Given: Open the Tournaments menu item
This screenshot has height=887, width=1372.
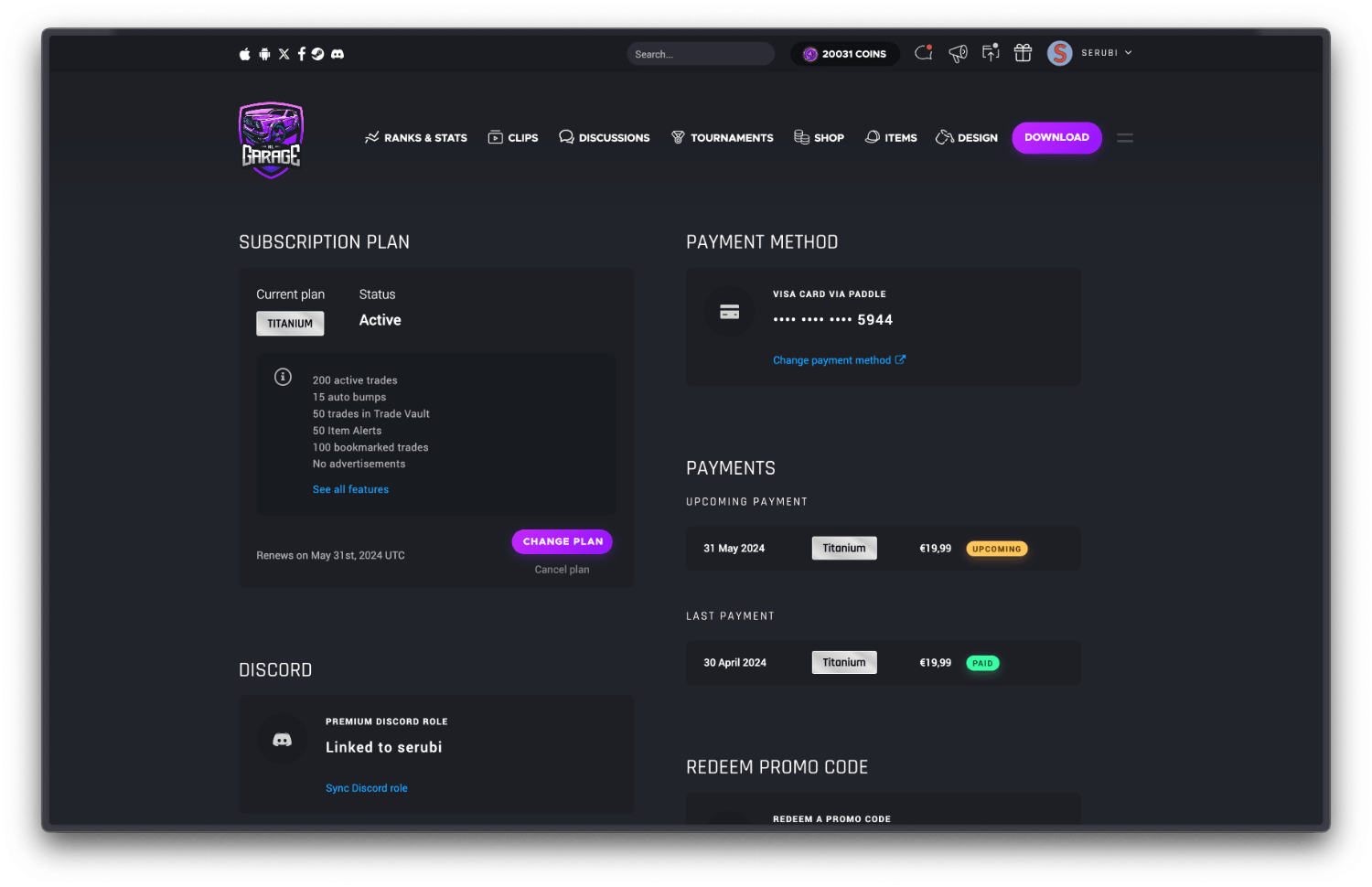Looking at the screenshot, I should tap(723, 138).
